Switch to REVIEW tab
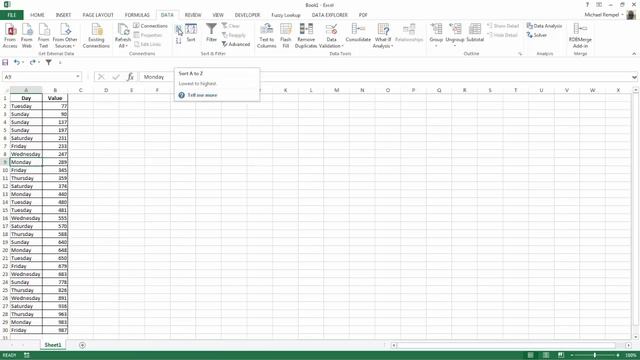The image size is (640, 360). [193, 15]
